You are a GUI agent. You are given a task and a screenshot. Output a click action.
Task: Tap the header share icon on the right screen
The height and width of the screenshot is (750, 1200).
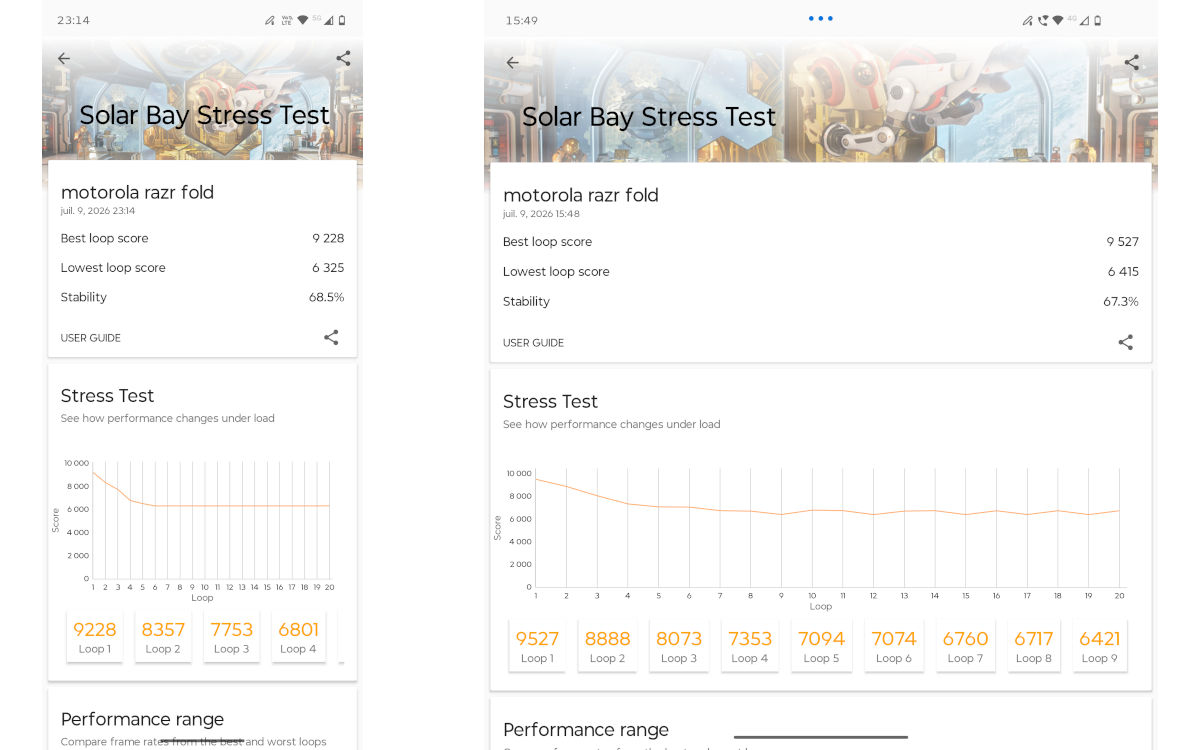click(1131, 62)
